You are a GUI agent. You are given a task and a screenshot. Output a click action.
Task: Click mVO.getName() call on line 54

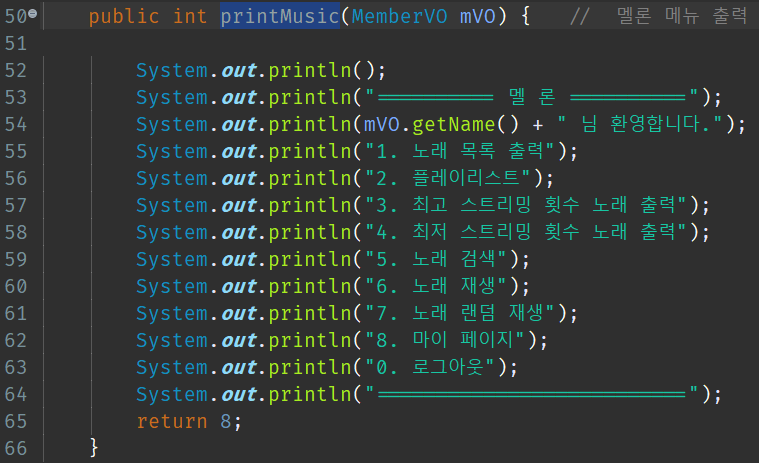(x=441, y=125)
